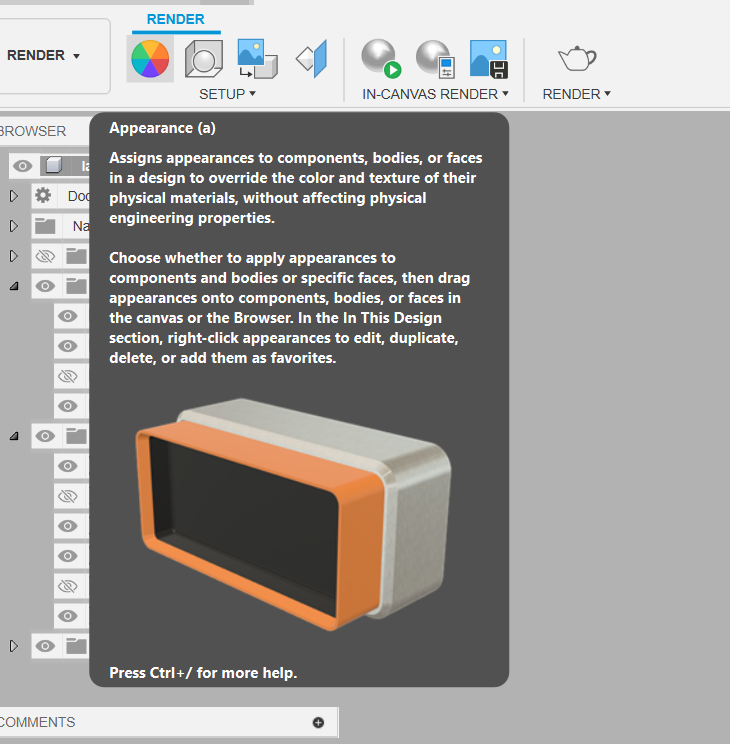Hide the first child of first expanded folder
The image size is (730, 744).
tap(67, 316)
